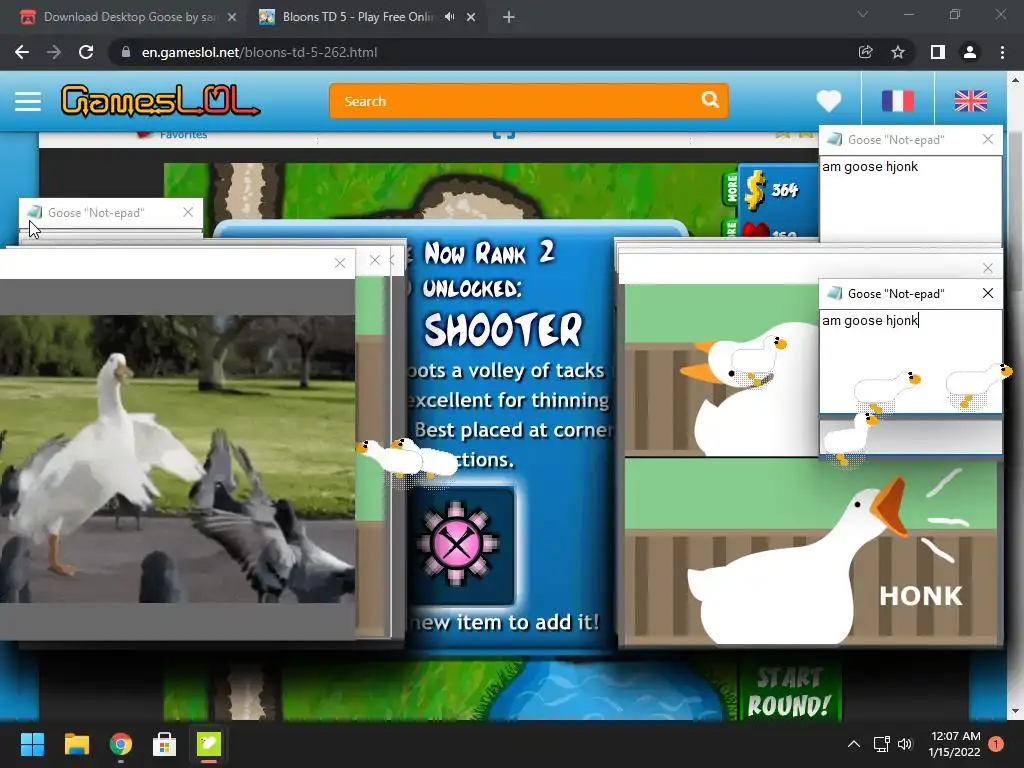
Task: Mute the Bloons TD 5 tab audio icon
Action: (449, 17)
